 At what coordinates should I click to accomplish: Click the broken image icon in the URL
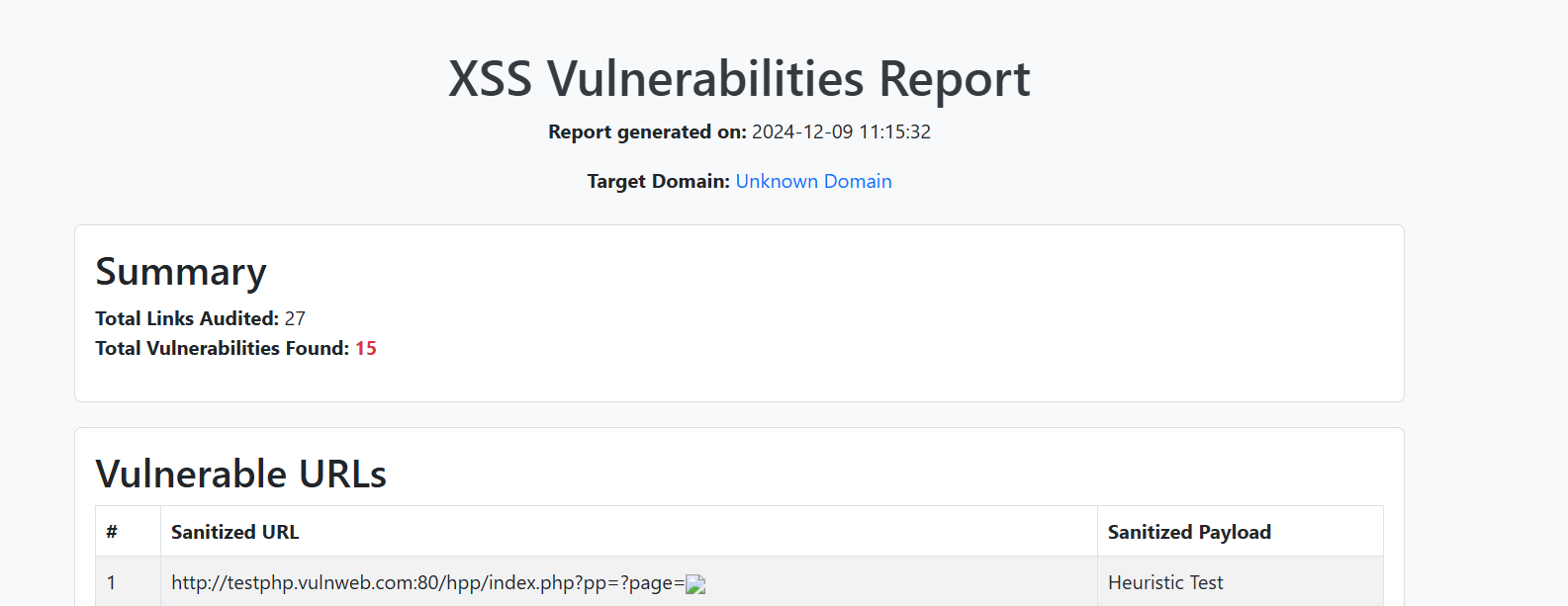[695, 584]
